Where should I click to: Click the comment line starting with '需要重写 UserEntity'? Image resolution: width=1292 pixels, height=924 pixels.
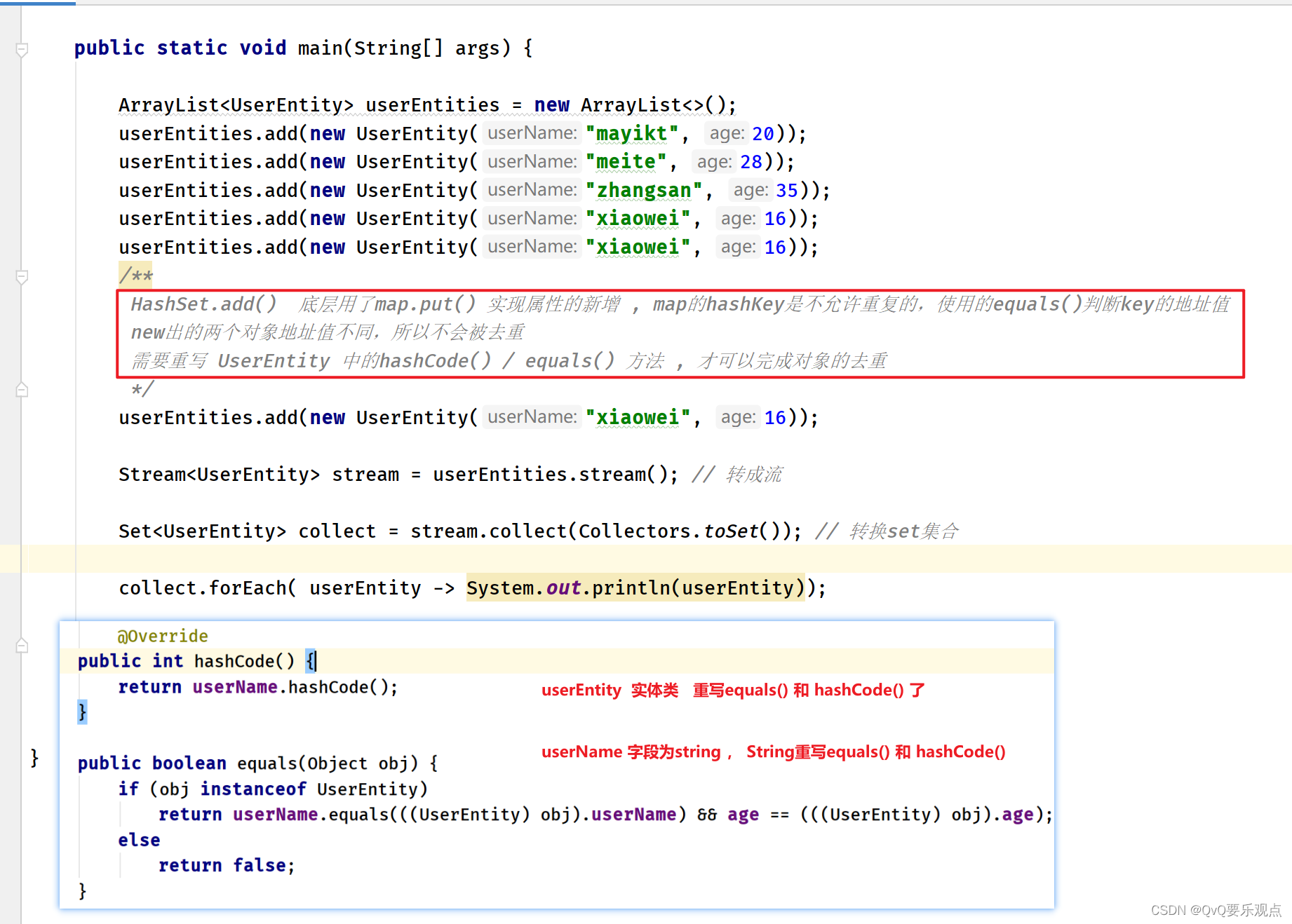[x=509, y=361]
